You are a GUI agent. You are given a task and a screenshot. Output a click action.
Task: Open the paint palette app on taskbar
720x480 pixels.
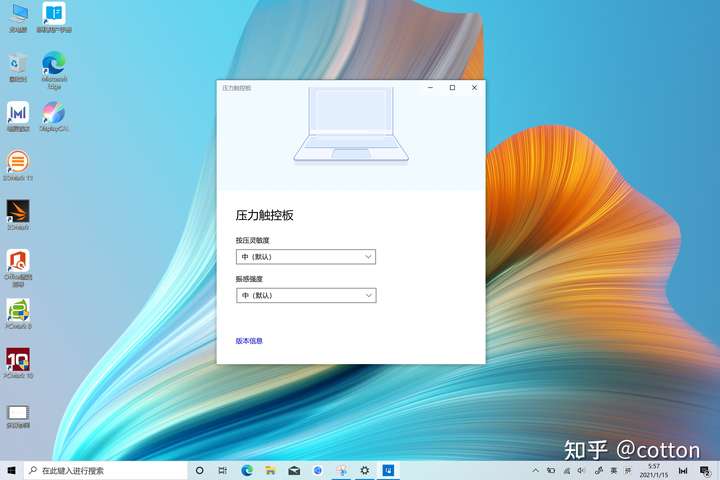[x=341, y=470]
